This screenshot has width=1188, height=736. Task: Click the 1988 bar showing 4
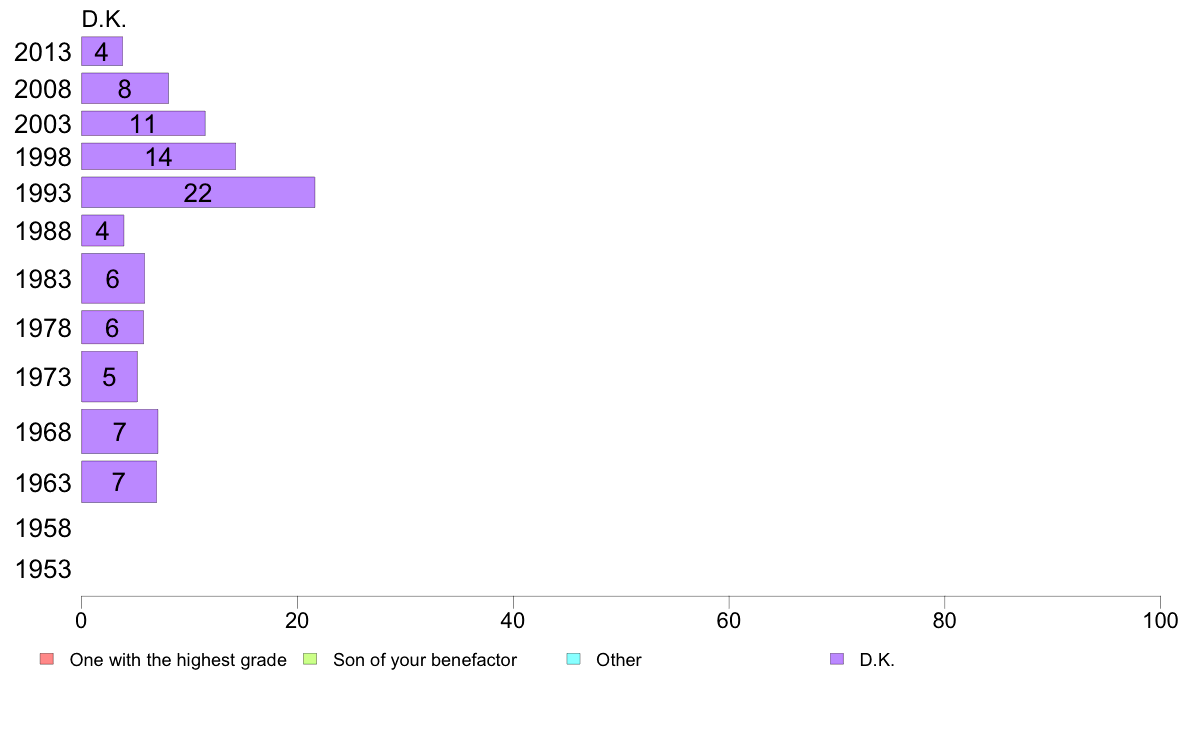click(102, 230)
